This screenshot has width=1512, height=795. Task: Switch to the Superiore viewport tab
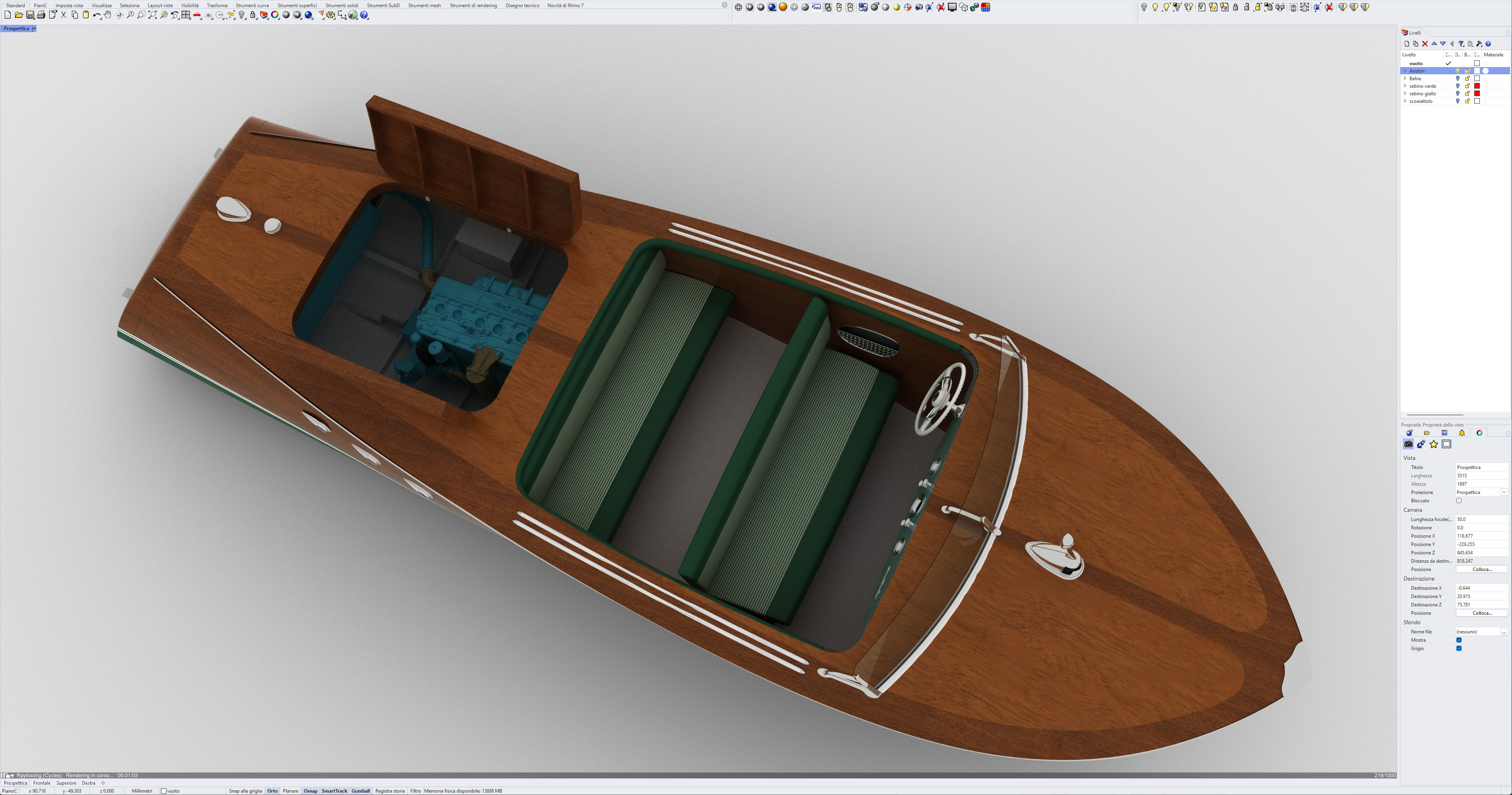tap(66, 783)
